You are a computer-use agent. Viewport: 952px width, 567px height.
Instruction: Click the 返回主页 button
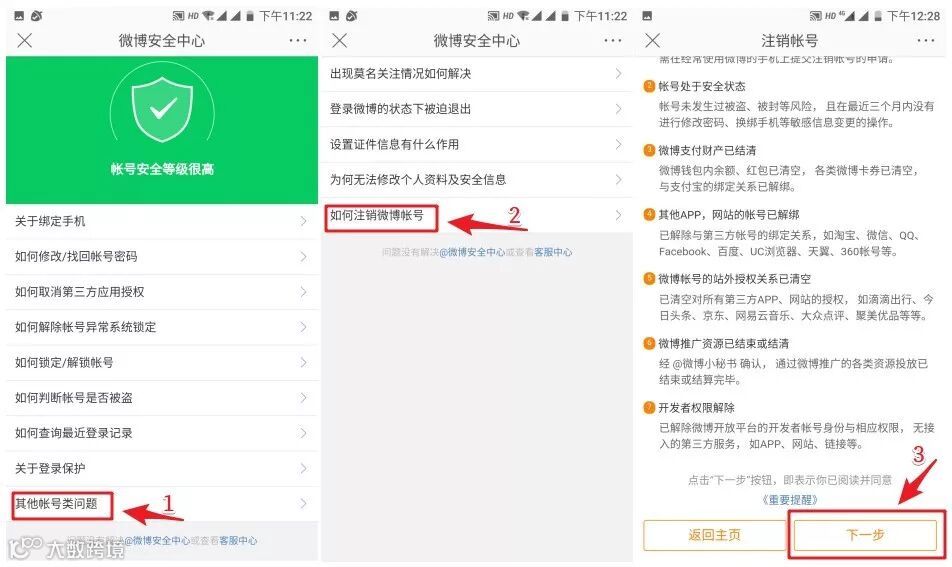click(714, 535)
